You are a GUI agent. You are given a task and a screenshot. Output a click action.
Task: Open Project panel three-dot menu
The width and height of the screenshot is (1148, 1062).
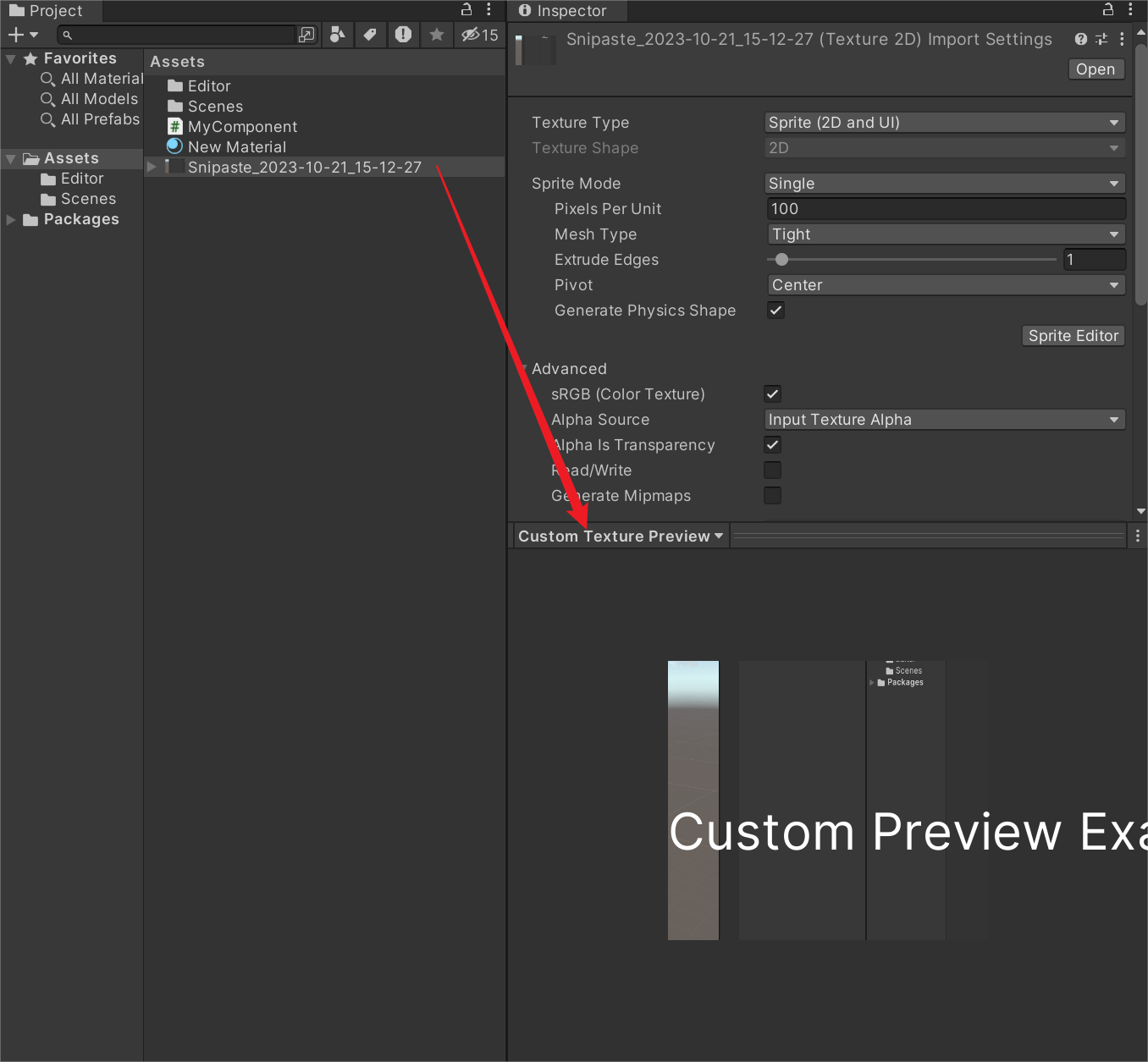tap(488, 10)
